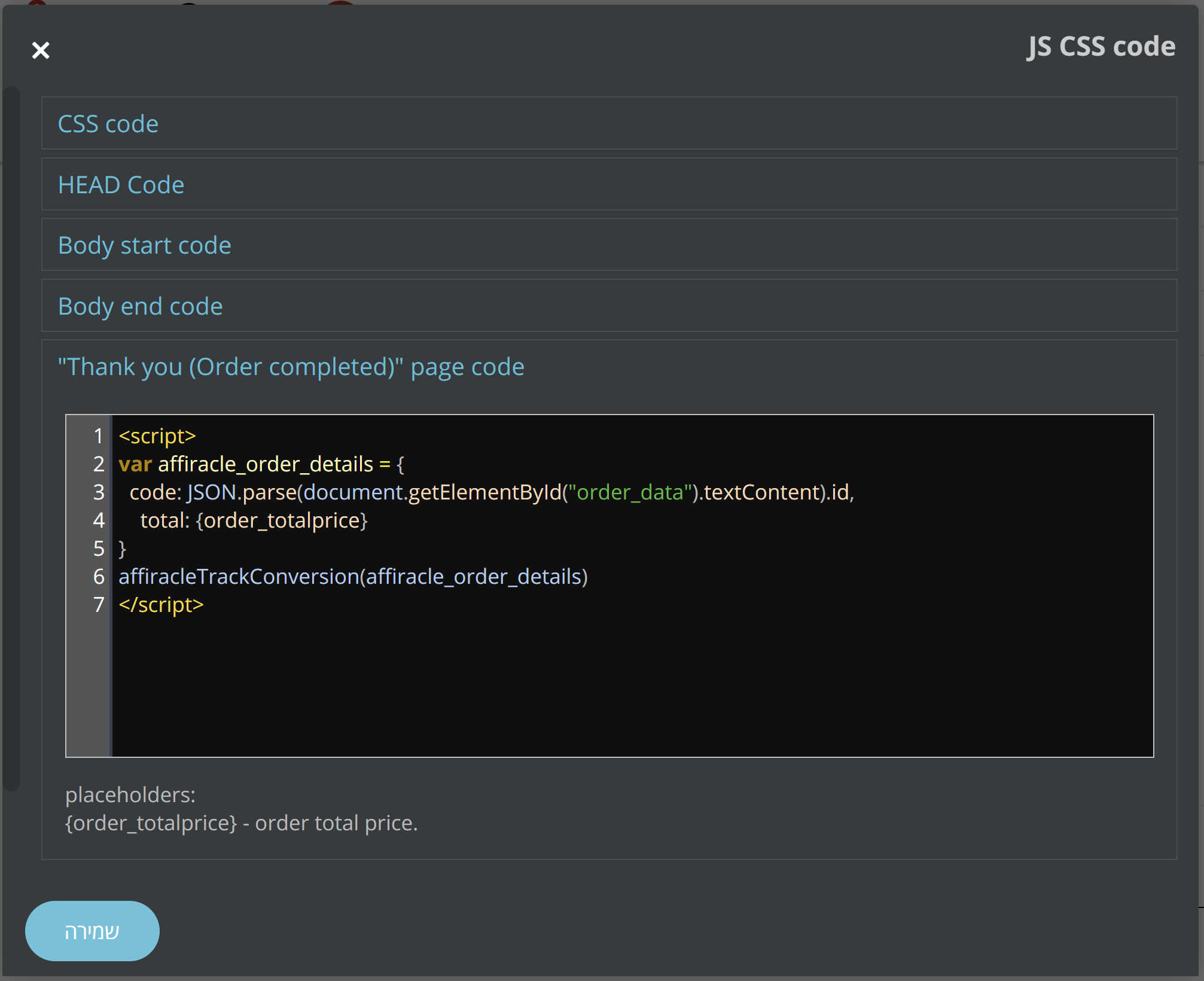Click the closing </script> tag line

point(161,605)
